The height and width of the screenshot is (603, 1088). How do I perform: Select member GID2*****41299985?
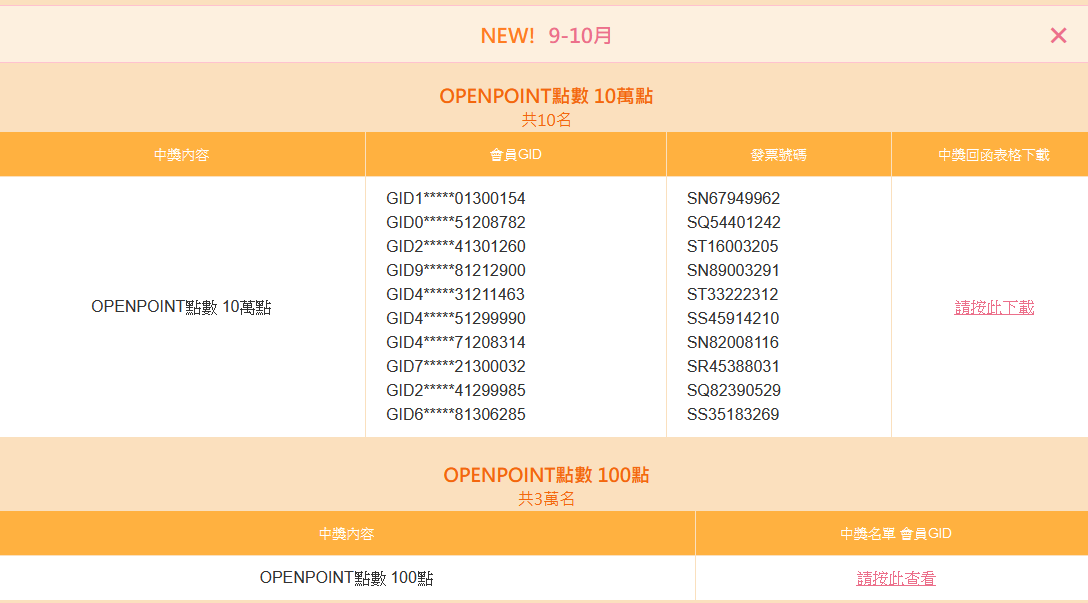click(456, 390)
